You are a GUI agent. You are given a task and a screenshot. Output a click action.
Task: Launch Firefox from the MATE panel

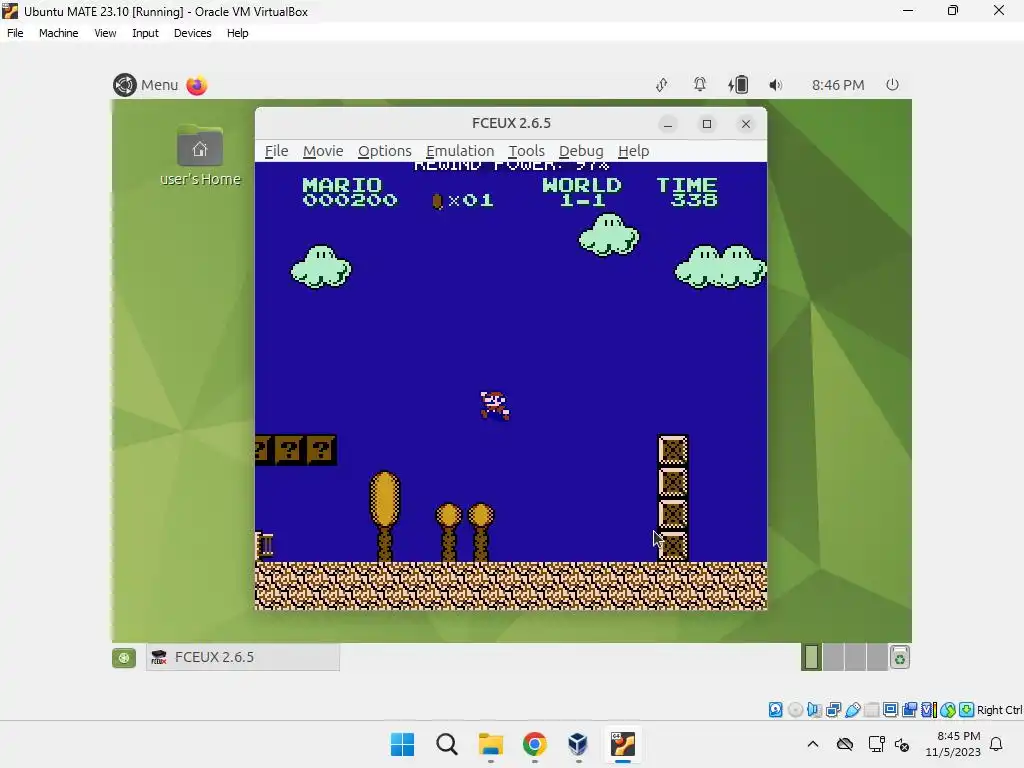pos(197,85)
